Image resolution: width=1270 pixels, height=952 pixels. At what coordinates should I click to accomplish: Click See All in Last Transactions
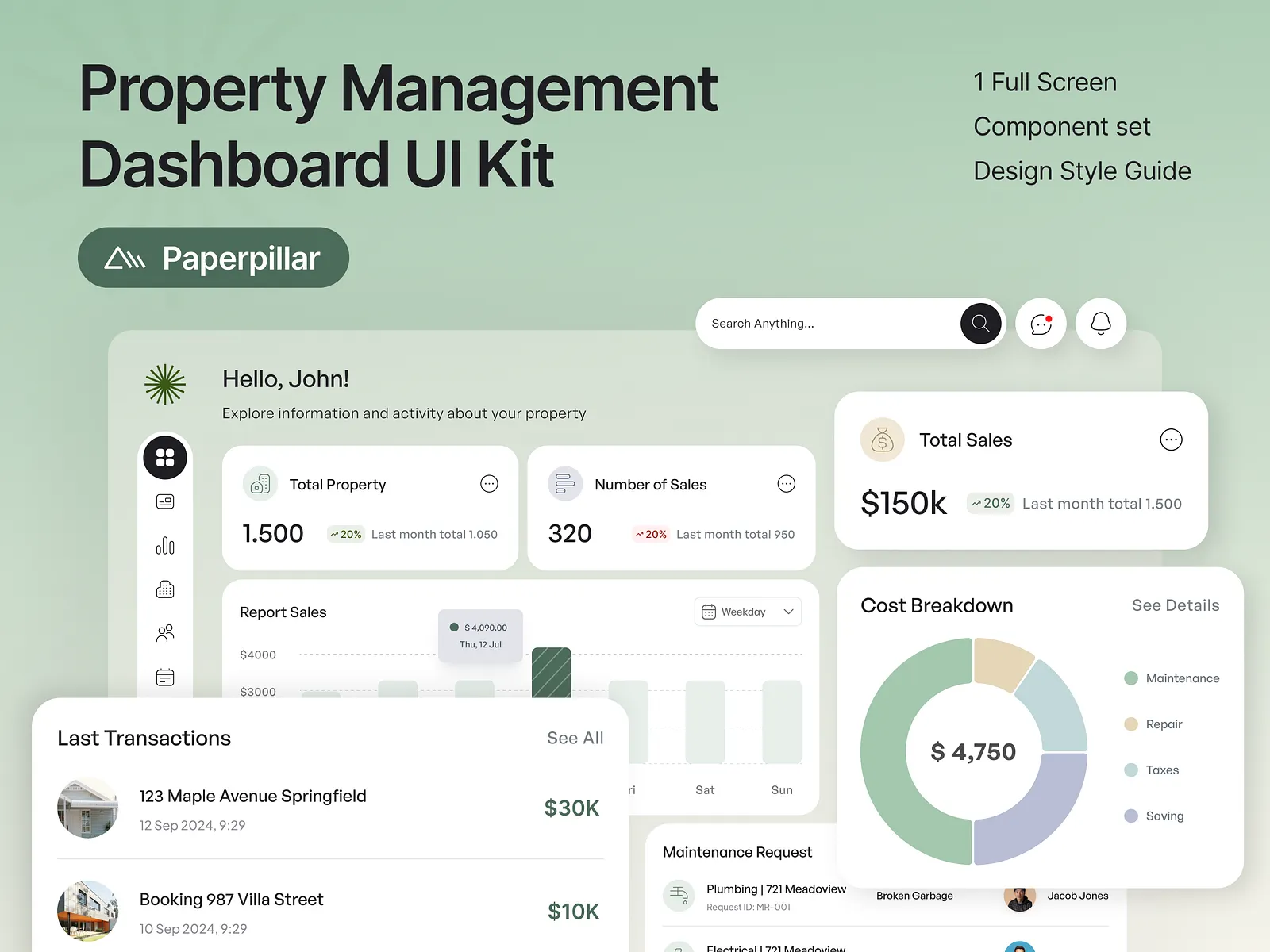(x=574, y=738)
